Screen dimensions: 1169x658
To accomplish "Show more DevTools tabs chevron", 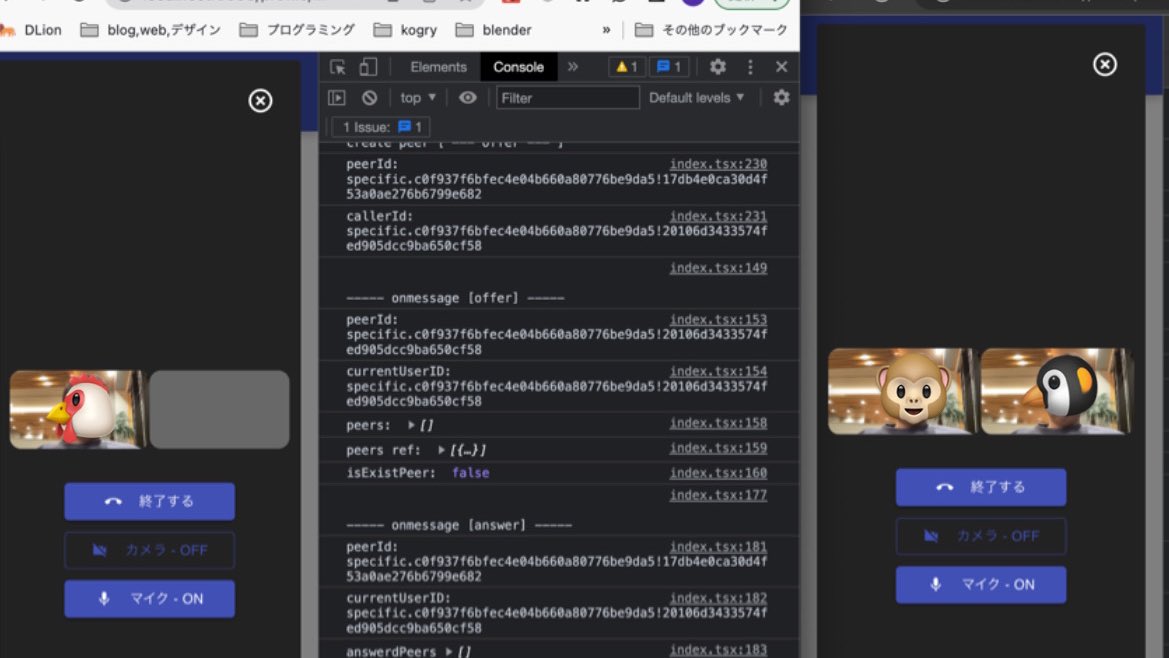I will click(573, 67).
